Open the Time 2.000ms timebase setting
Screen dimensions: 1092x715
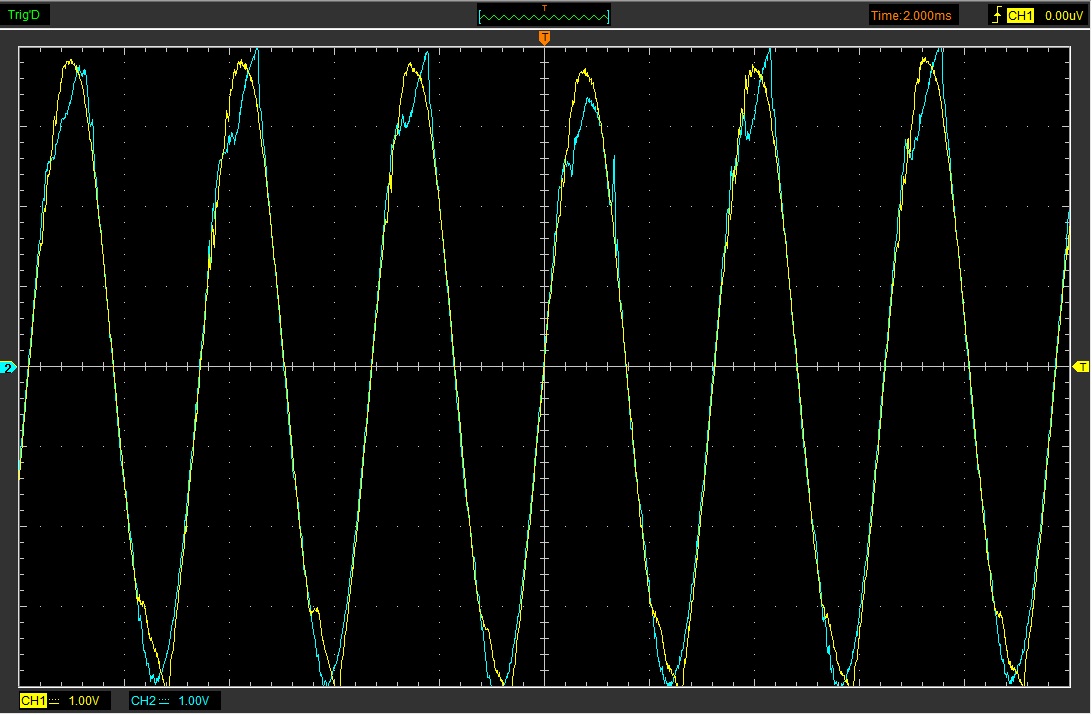[913, 15]
